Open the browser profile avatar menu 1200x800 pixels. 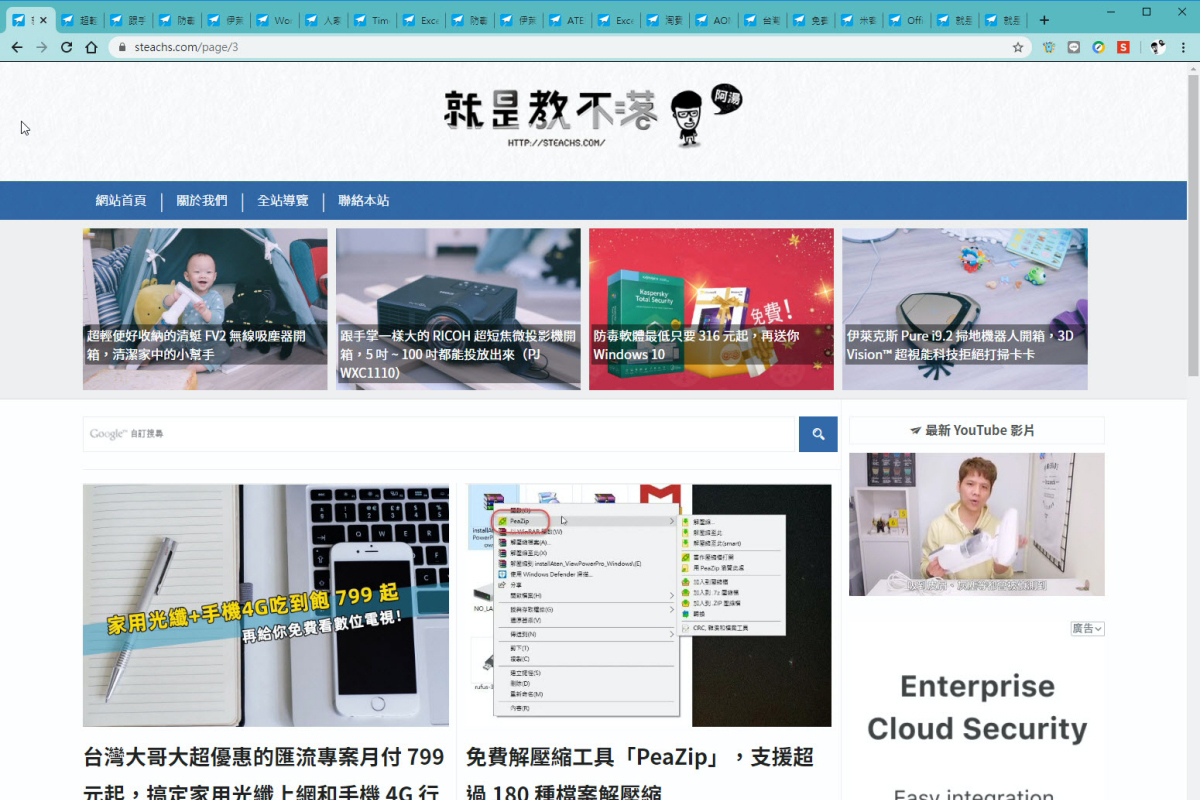pos(1157,47)
